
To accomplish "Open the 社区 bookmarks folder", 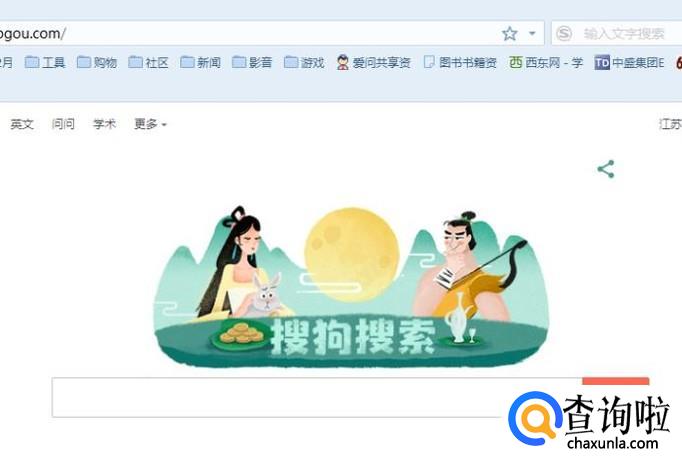I will pyautogui.click(x=148, y=63).
